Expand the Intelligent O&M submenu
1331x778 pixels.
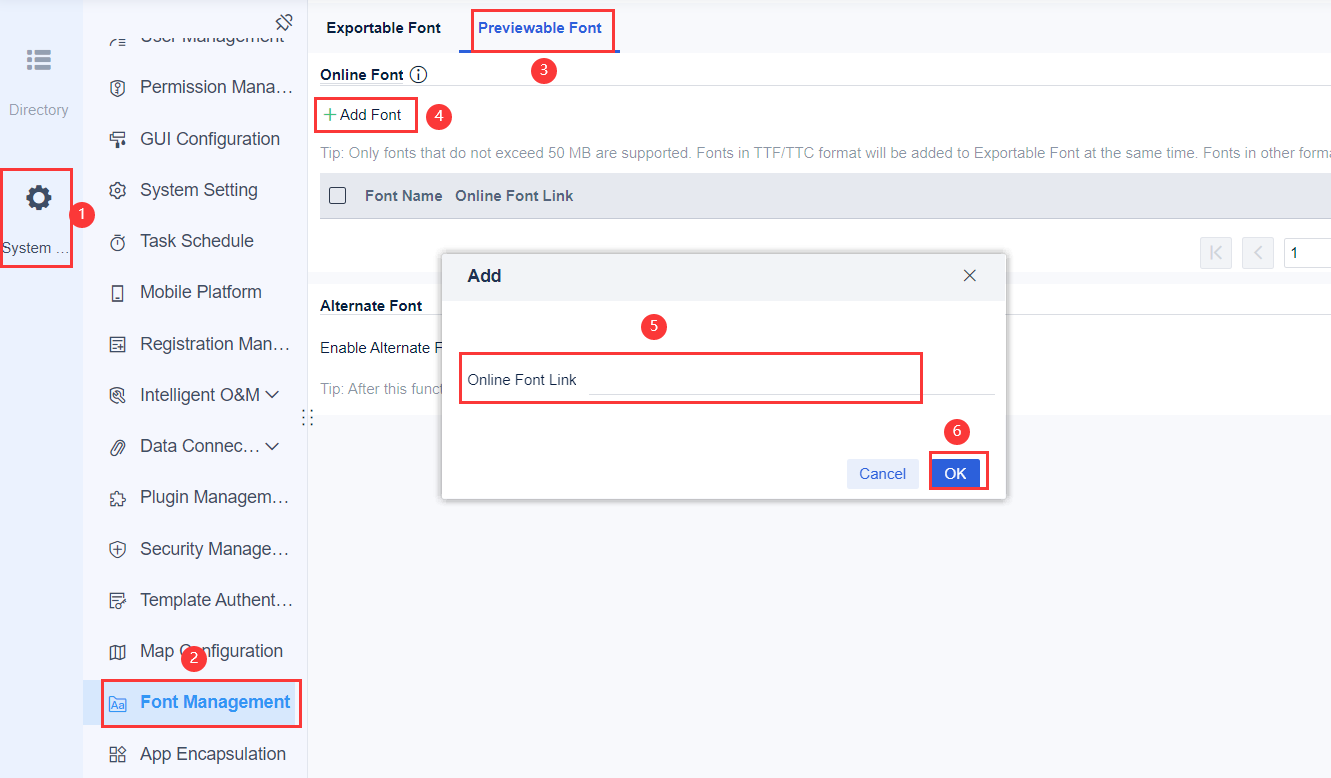click(x=272, y=395)
